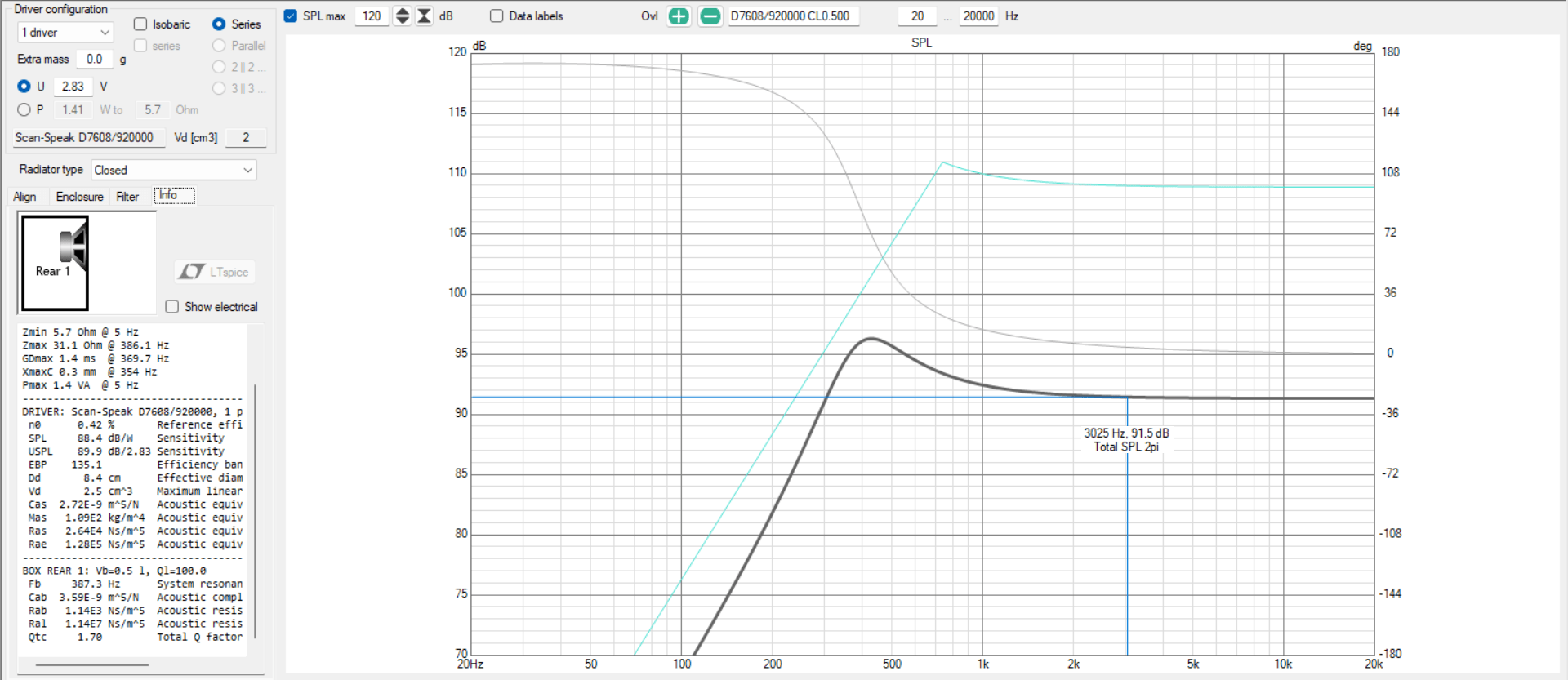Open the Radiator type Closed dropdown
The height and width of the screenshot is (680, 1568).
174,170
